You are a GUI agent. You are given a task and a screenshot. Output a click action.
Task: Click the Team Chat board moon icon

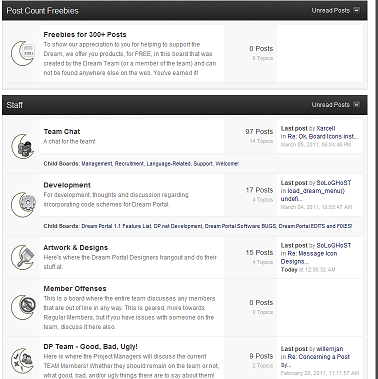[23, 146]
